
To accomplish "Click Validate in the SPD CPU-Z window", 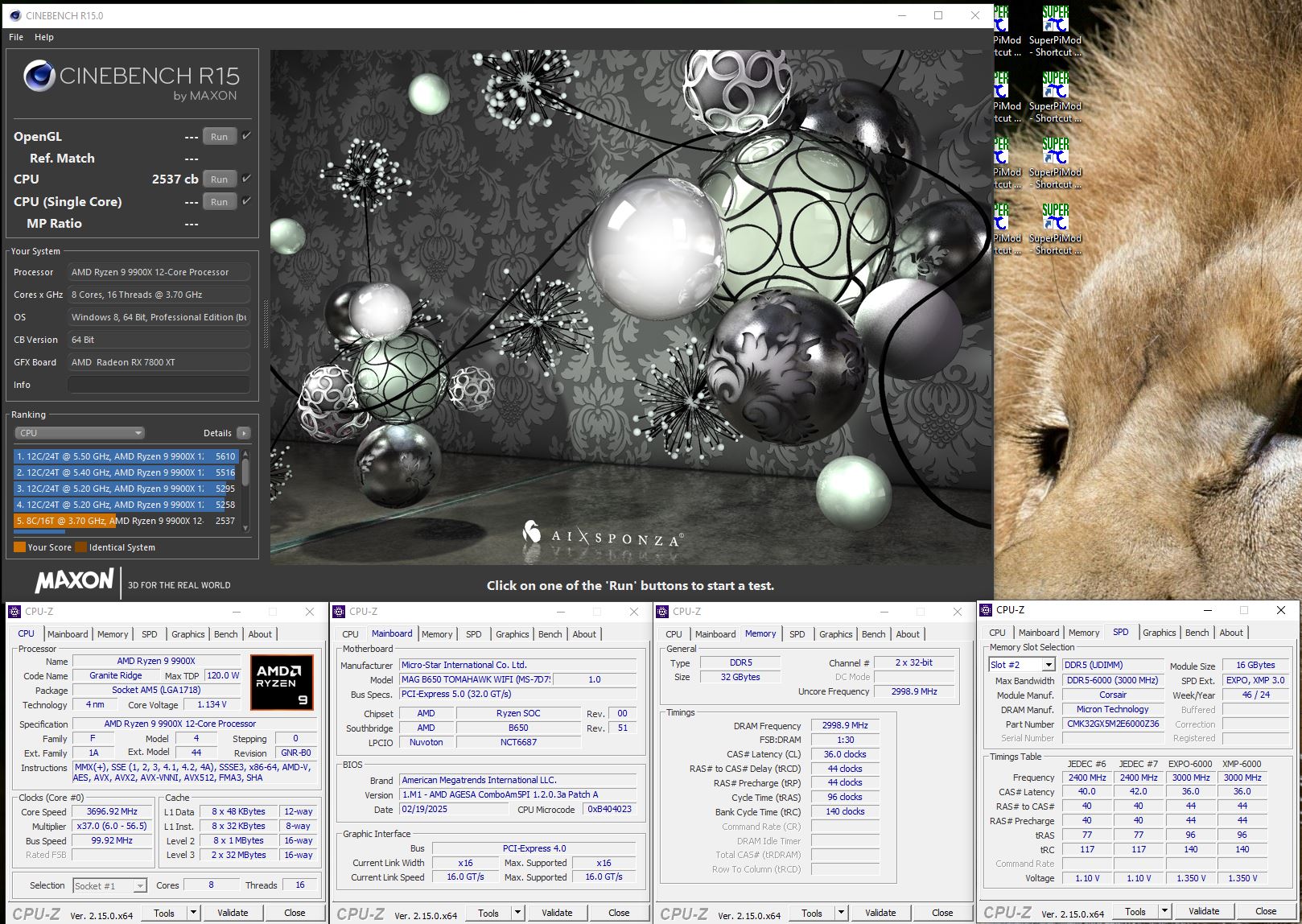I will point(1204,912).
